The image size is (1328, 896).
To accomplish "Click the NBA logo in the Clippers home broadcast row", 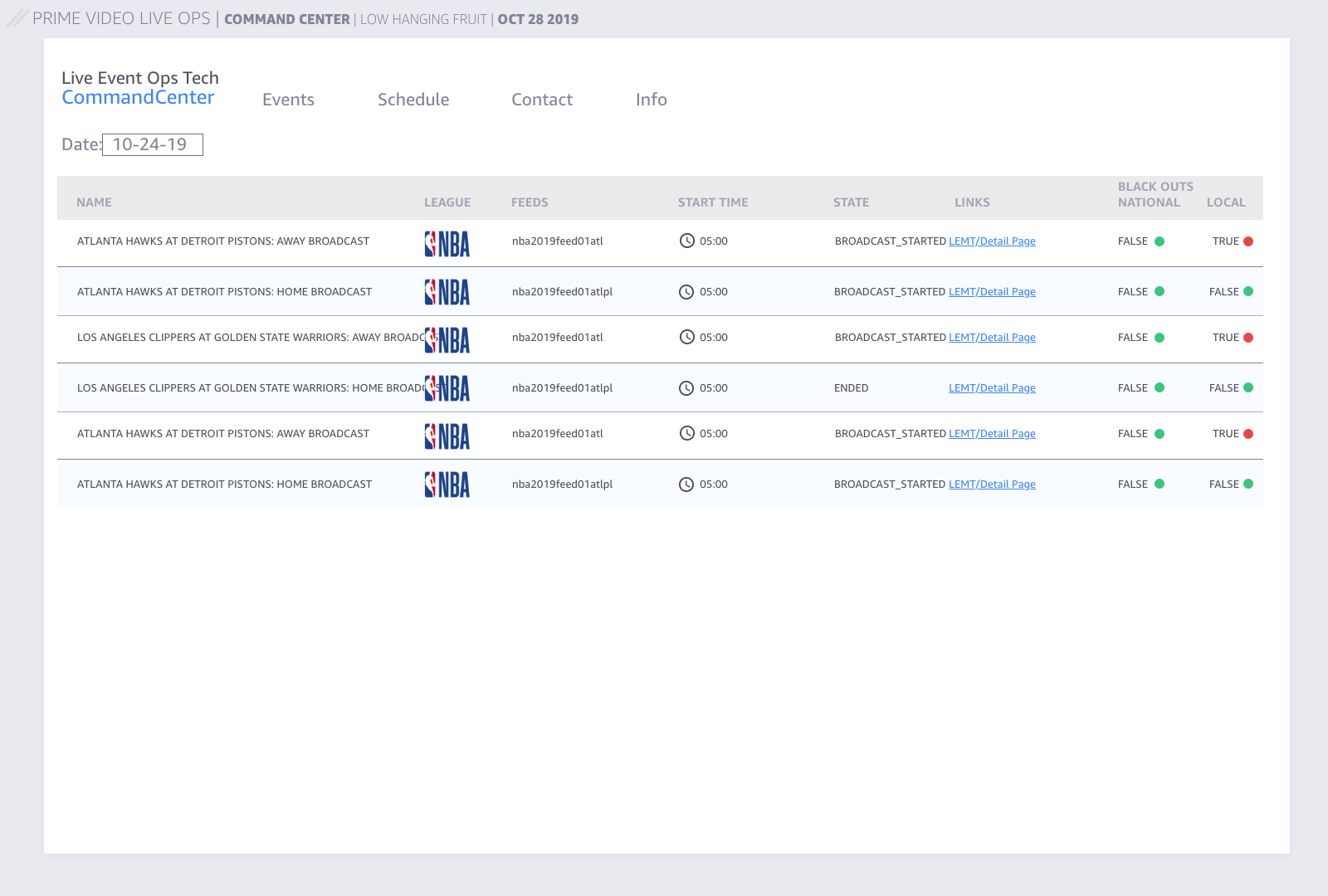I will (x=447, y=388).
